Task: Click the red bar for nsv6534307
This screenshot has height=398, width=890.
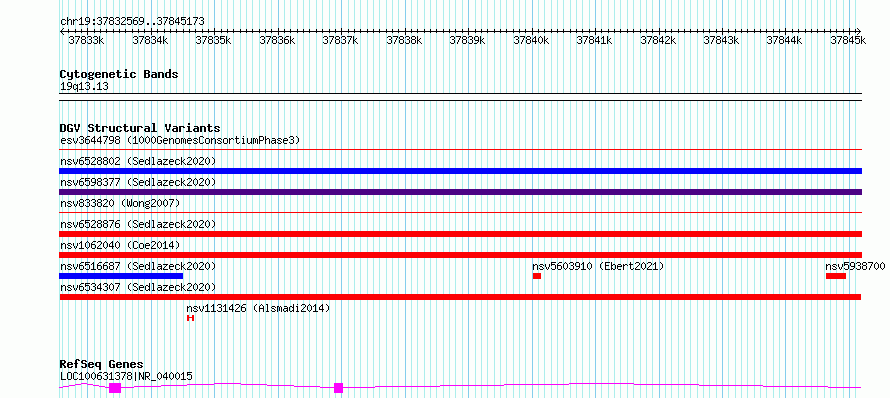Action: coord(460,297)
